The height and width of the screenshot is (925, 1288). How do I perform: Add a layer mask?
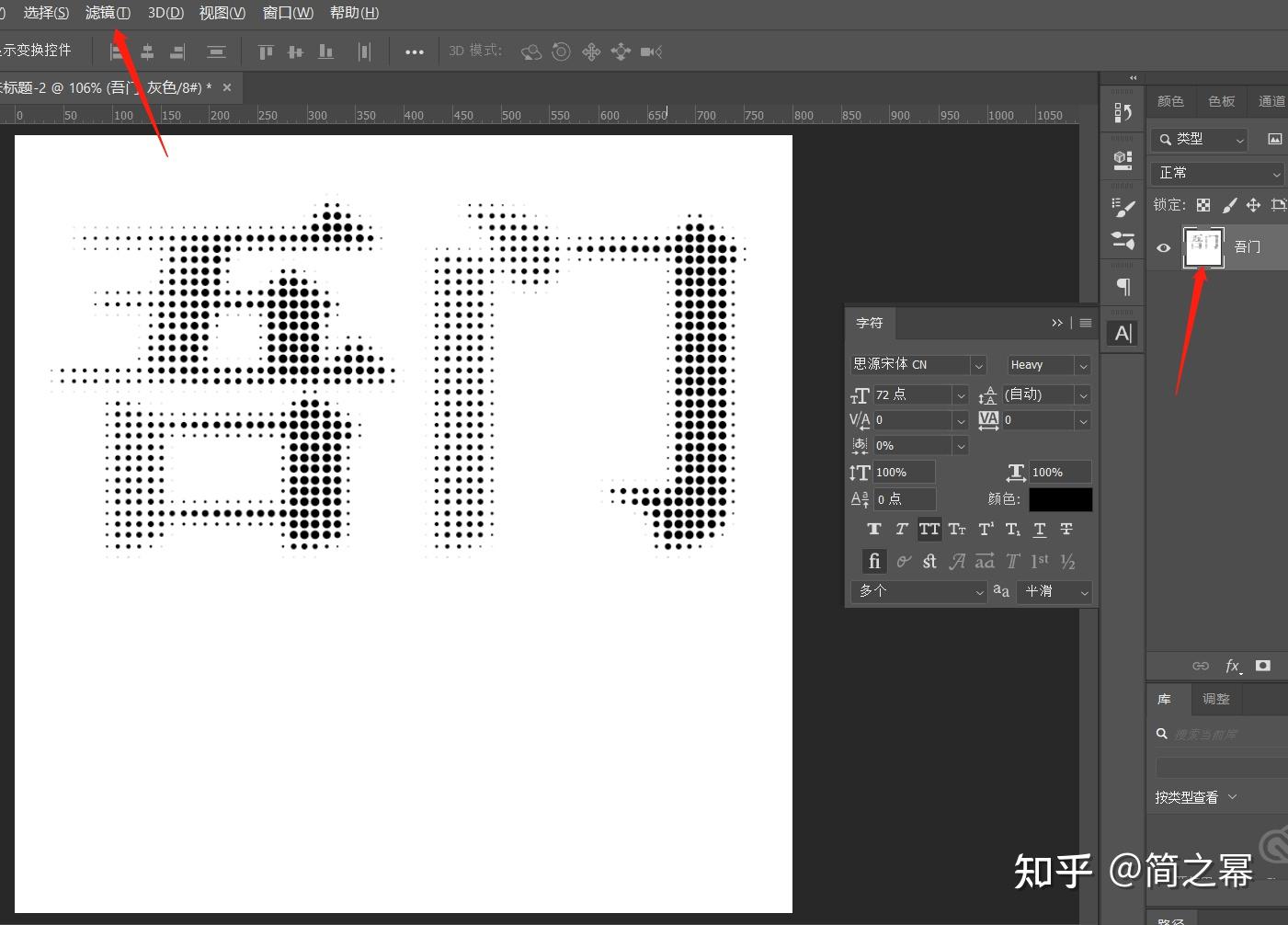coord(1263,666)
